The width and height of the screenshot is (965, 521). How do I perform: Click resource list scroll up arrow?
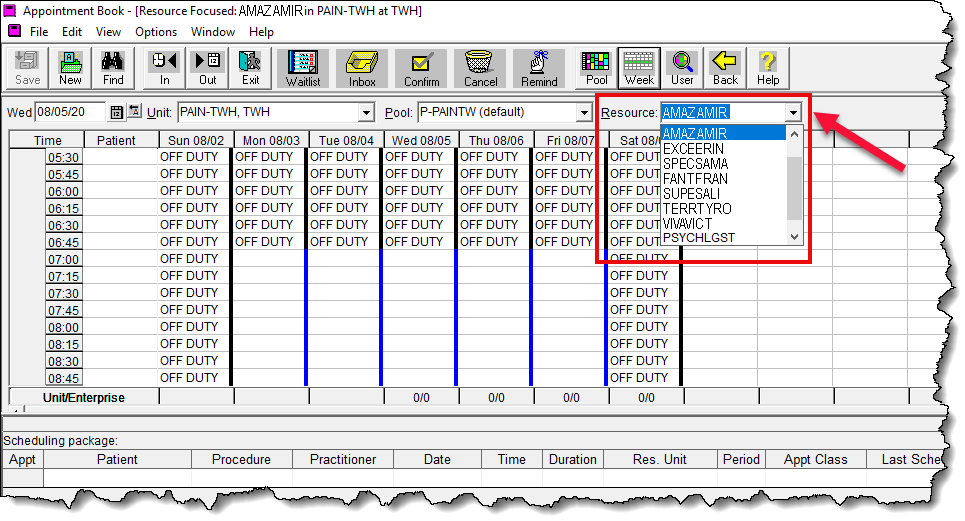tap(795, 133)
